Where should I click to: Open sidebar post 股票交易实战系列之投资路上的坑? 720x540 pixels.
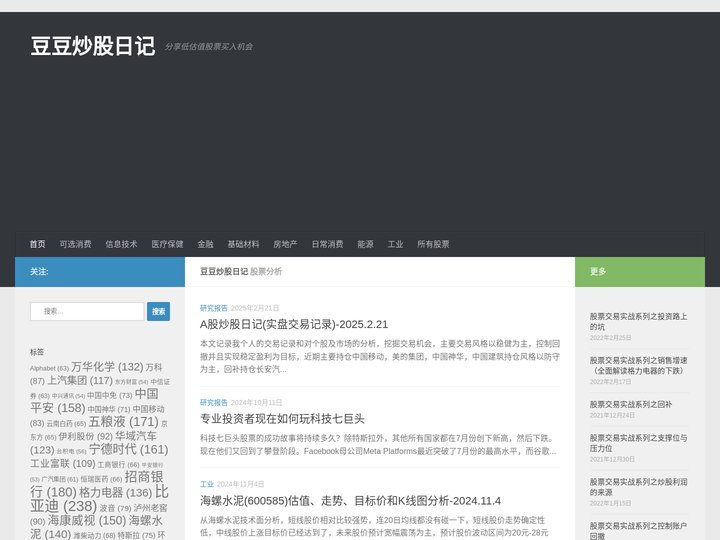point(638,321)
